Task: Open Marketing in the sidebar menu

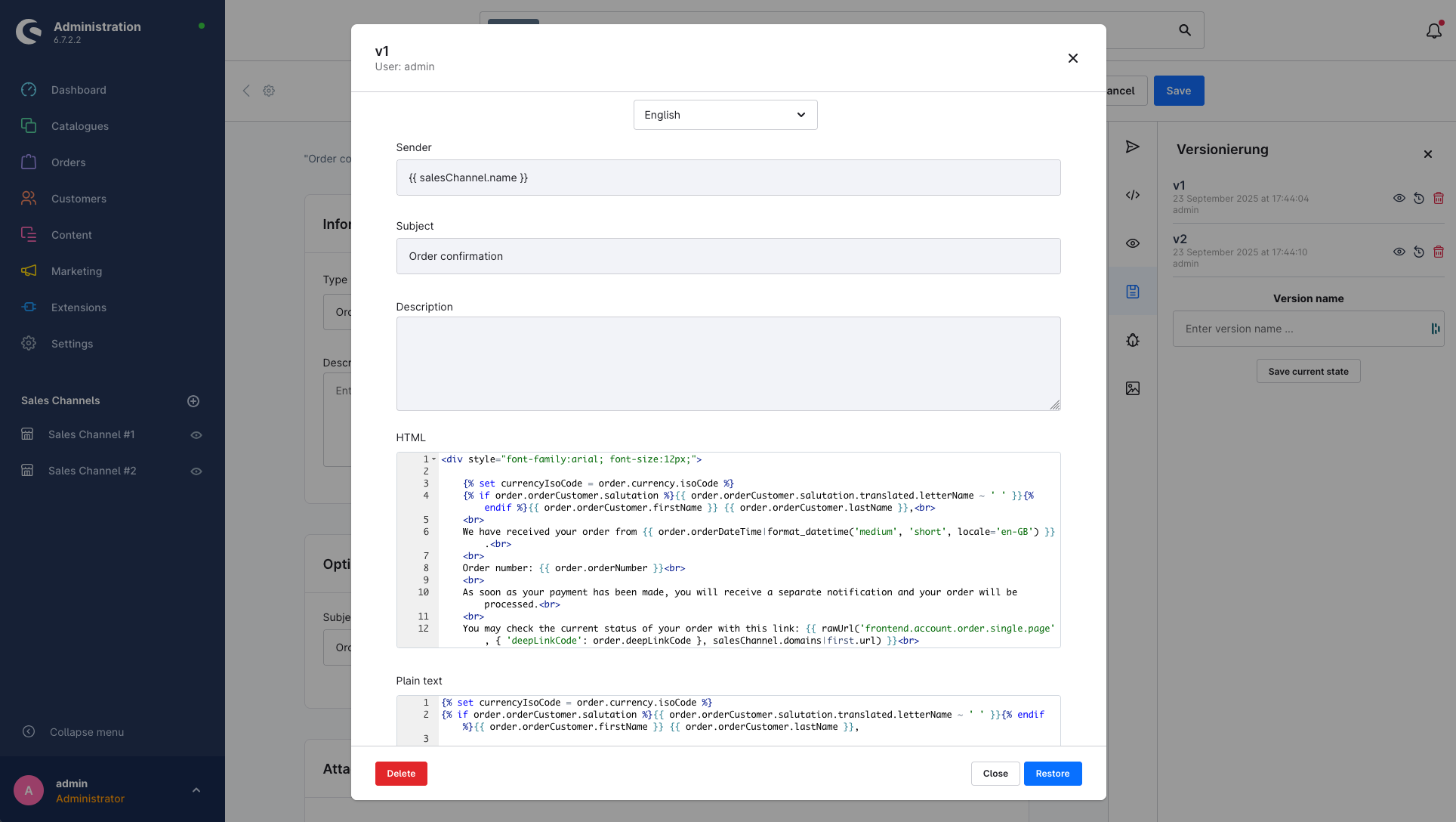Action: [x=76, y=271]
